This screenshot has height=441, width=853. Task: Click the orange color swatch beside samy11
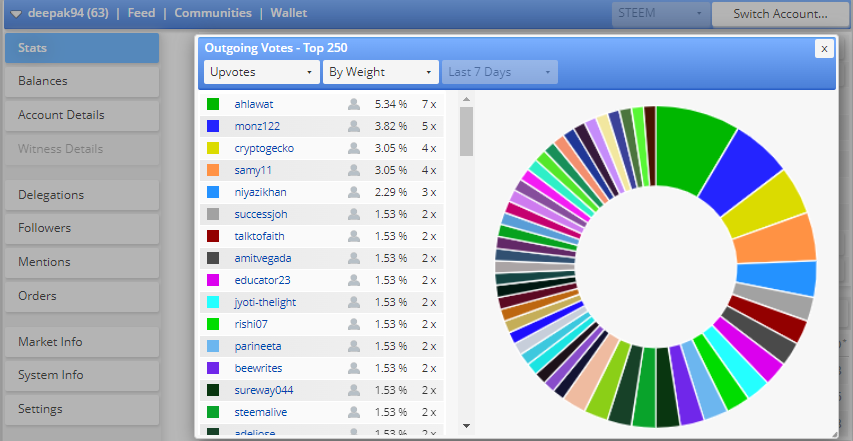(213, 170)
